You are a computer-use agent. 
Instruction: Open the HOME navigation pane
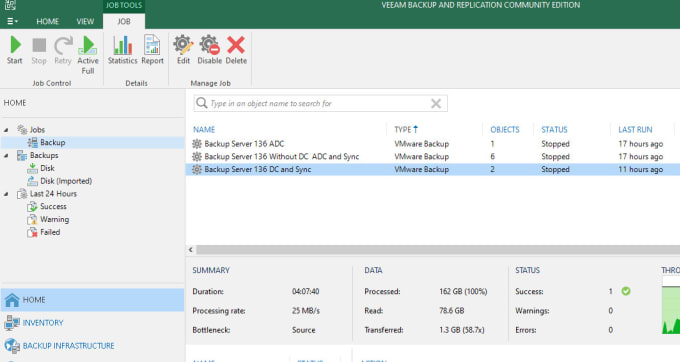92,300
